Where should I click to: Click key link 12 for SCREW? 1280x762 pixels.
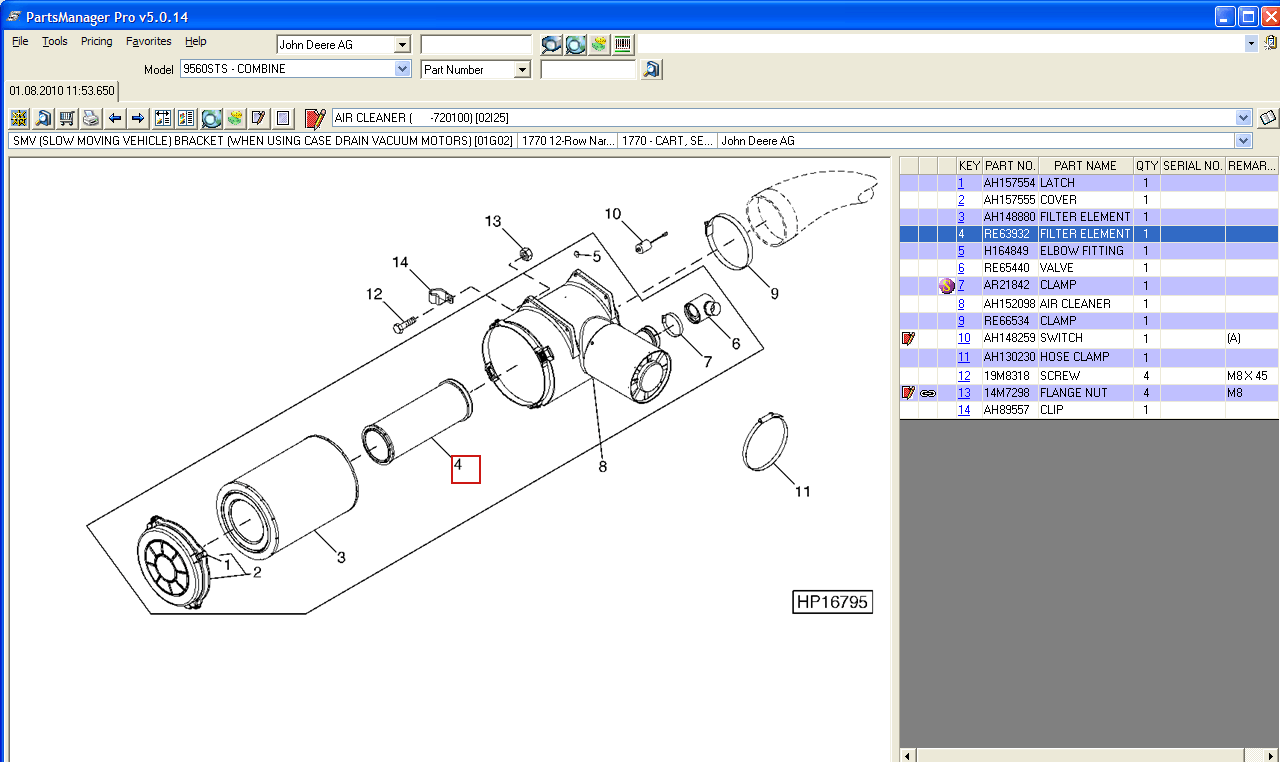(x=964, y=376)
